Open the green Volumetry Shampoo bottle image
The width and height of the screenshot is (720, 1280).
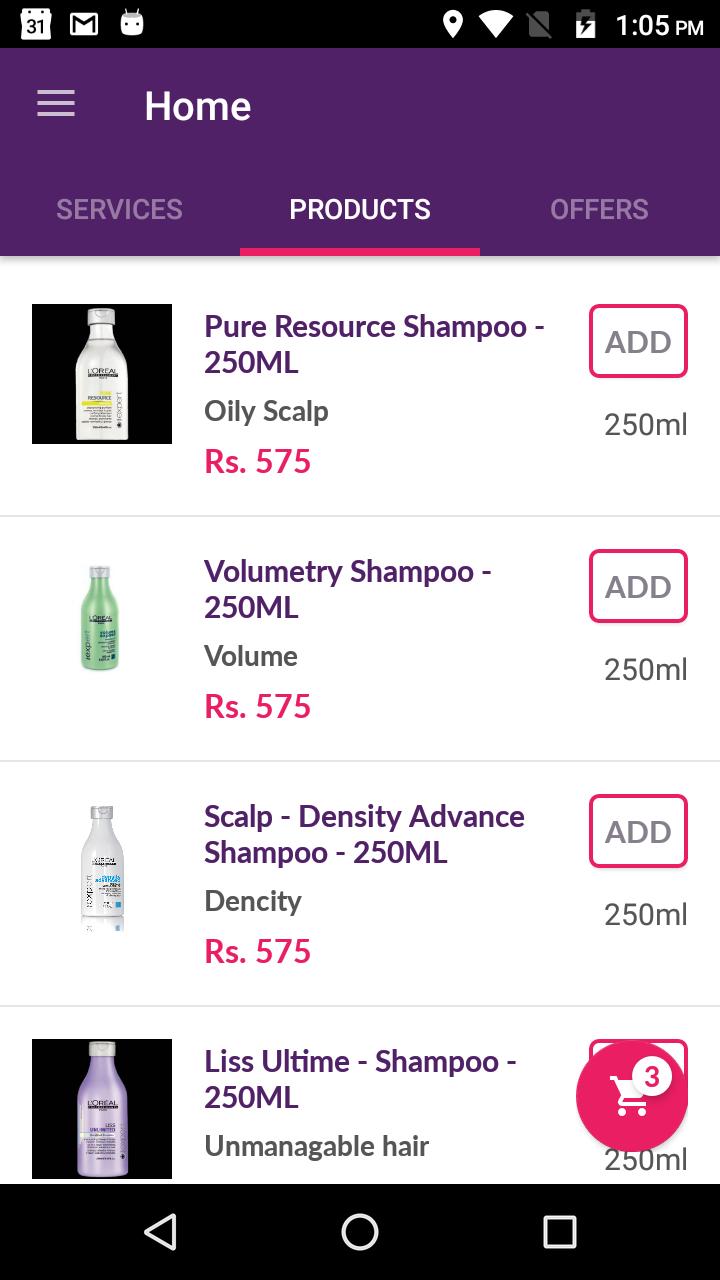click(x=102, y=618)
